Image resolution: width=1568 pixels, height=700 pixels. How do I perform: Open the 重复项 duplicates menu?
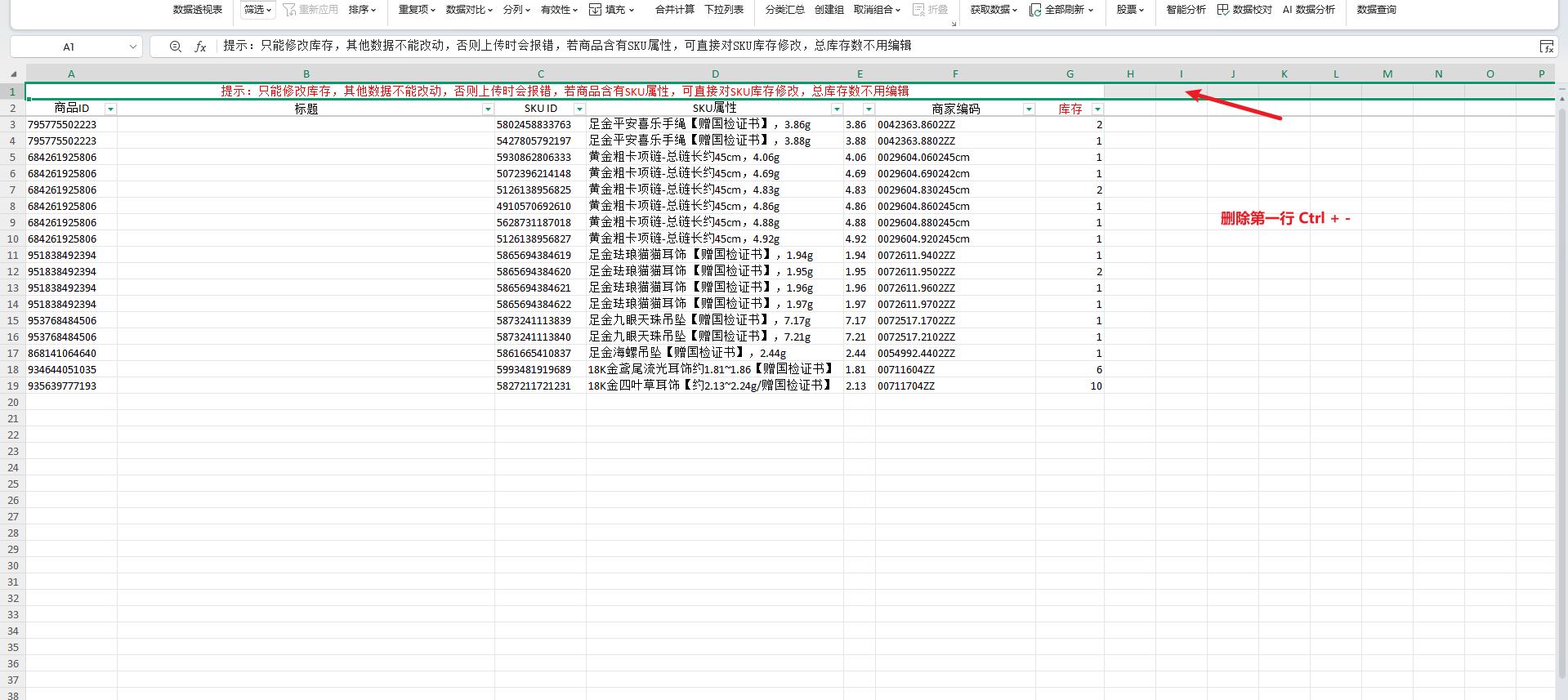417,10
